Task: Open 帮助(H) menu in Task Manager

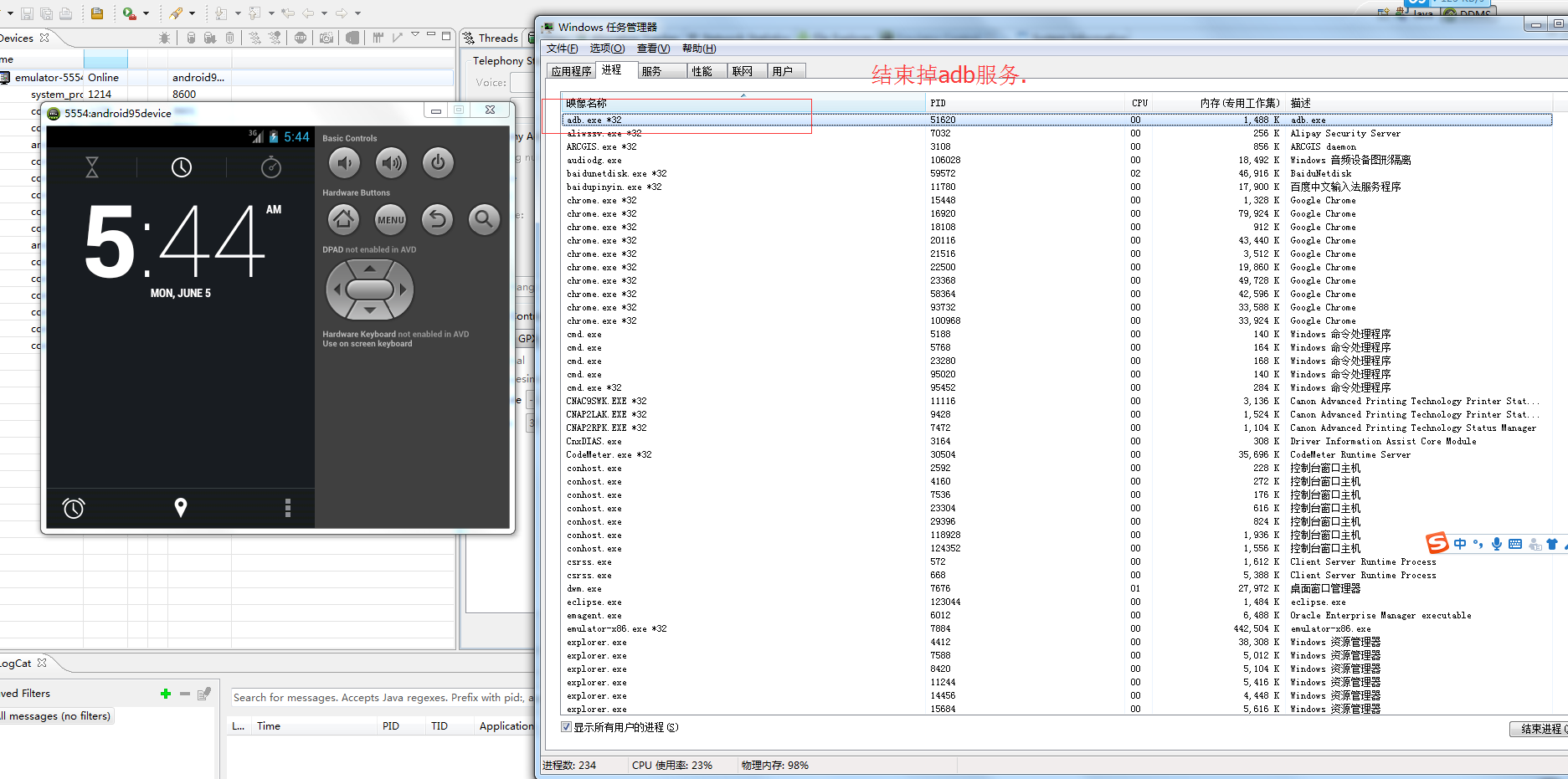Action: 699,49
